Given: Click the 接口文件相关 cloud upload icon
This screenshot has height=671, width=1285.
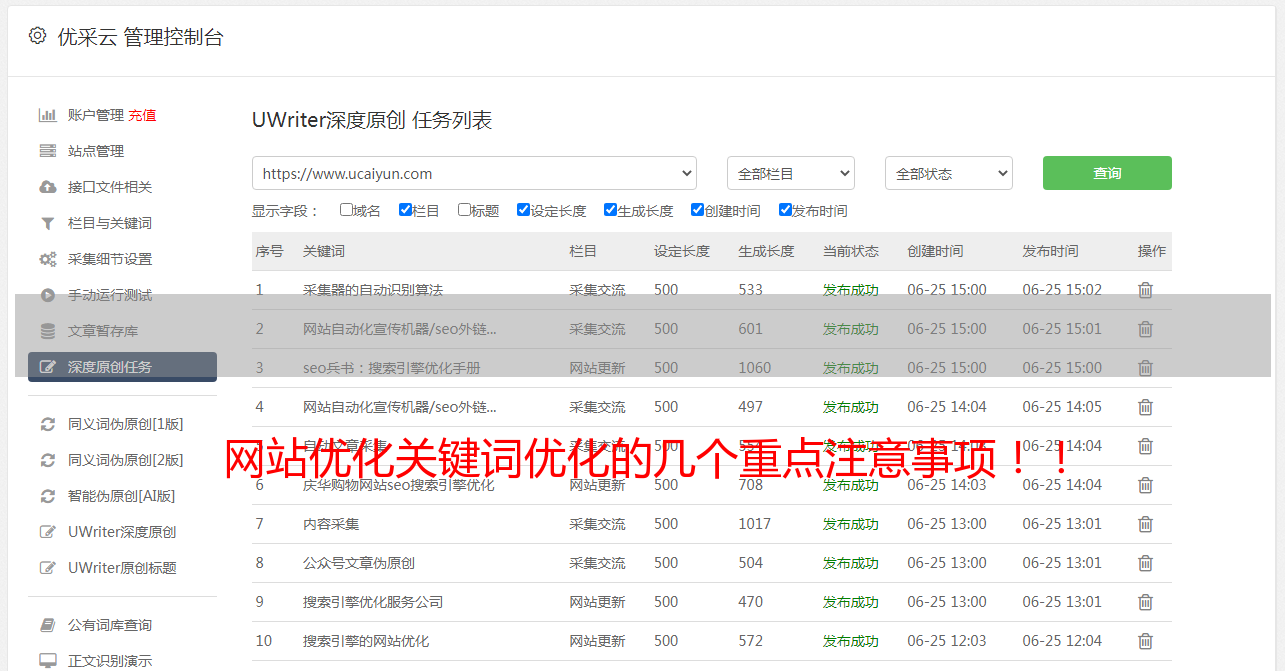Looking at the screenshot, I should 47,187.
